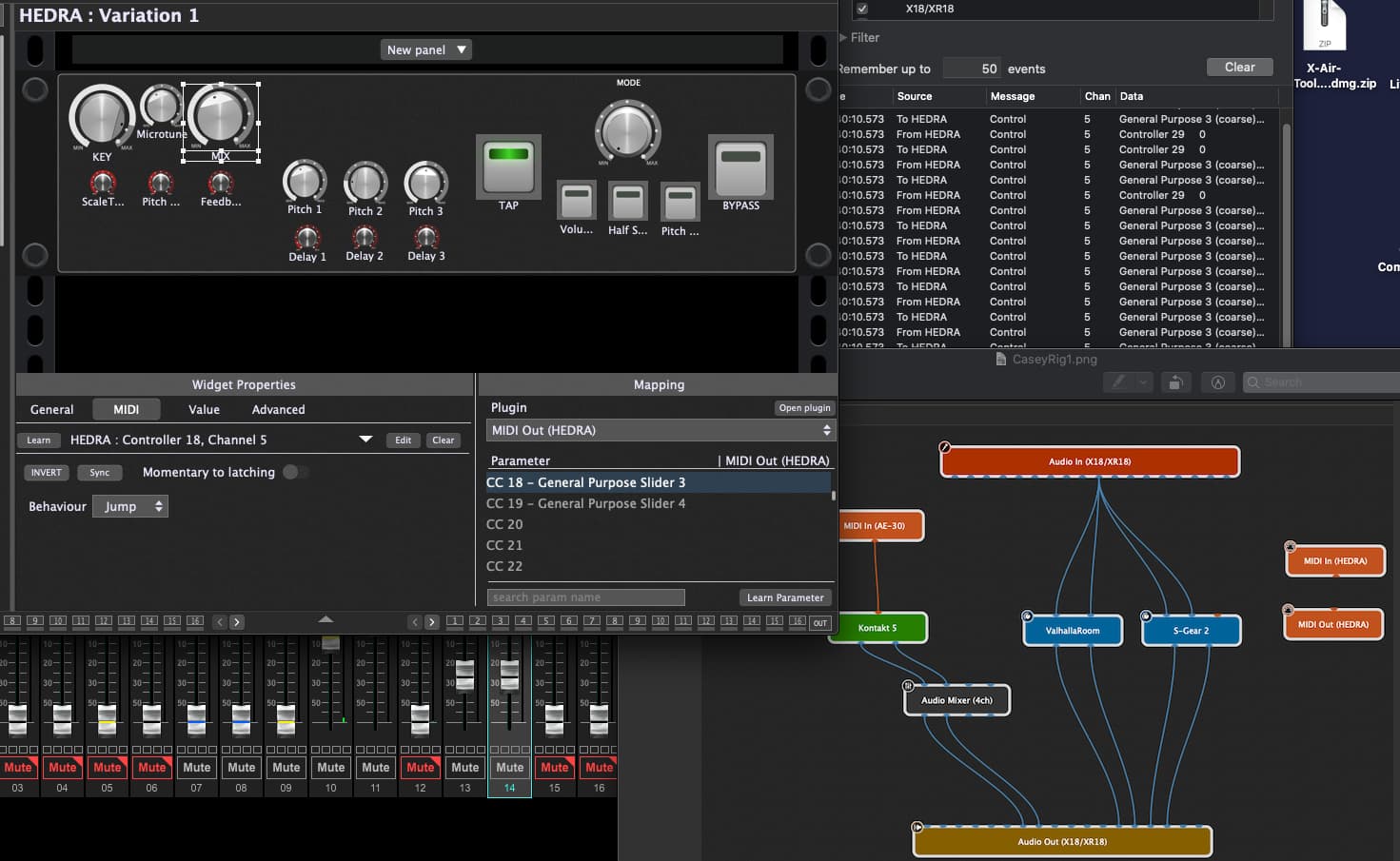Click the Learn Parameter button

tap(785, 597)
